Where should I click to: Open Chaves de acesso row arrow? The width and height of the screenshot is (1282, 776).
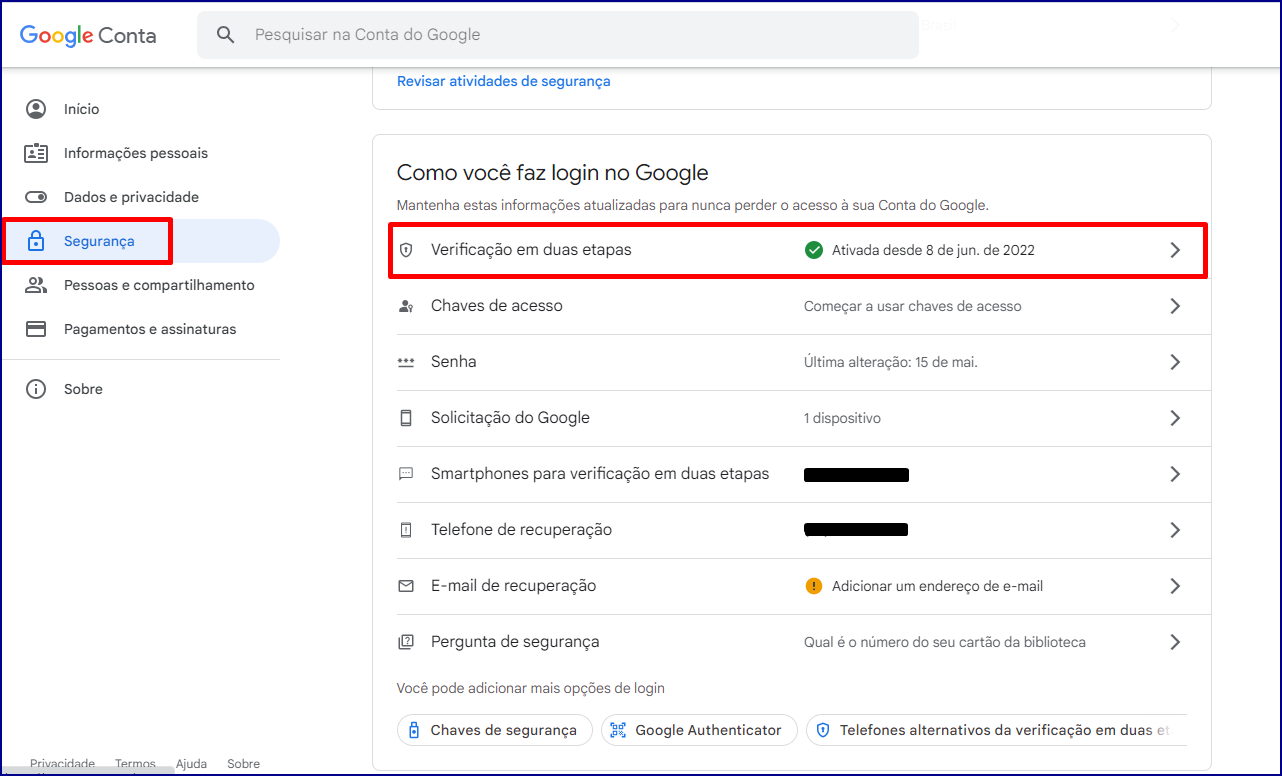coord(1175,306)
